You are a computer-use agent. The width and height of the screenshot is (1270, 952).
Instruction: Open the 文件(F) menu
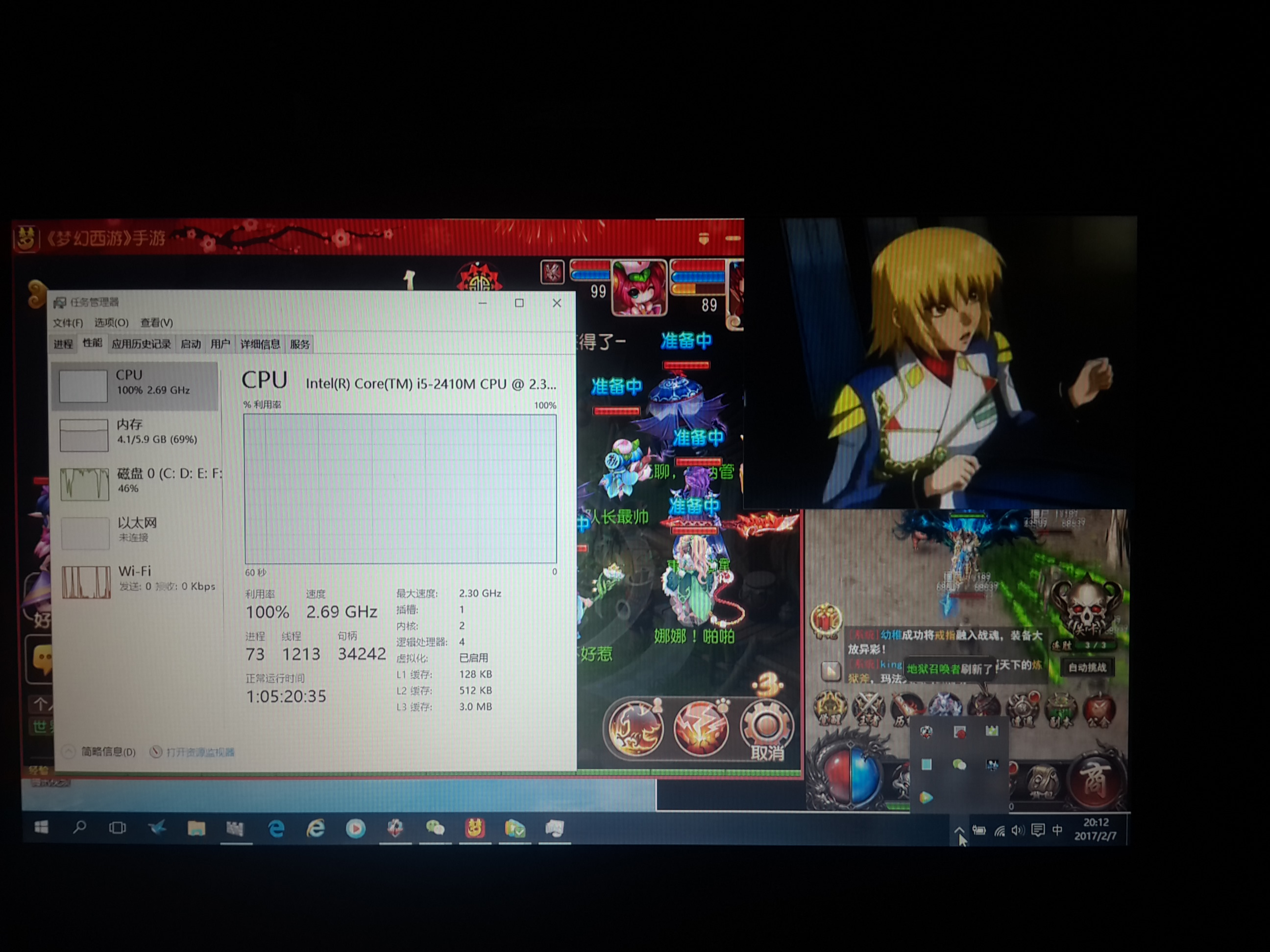(68, 323)
